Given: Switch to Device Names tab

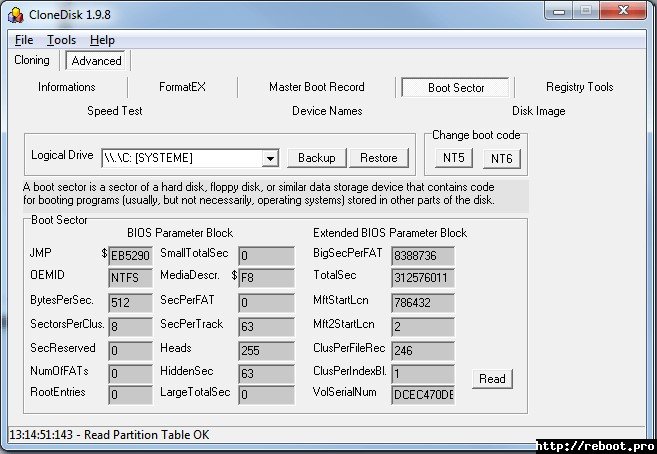Looking at the screenshot, I should coord(327,111).
